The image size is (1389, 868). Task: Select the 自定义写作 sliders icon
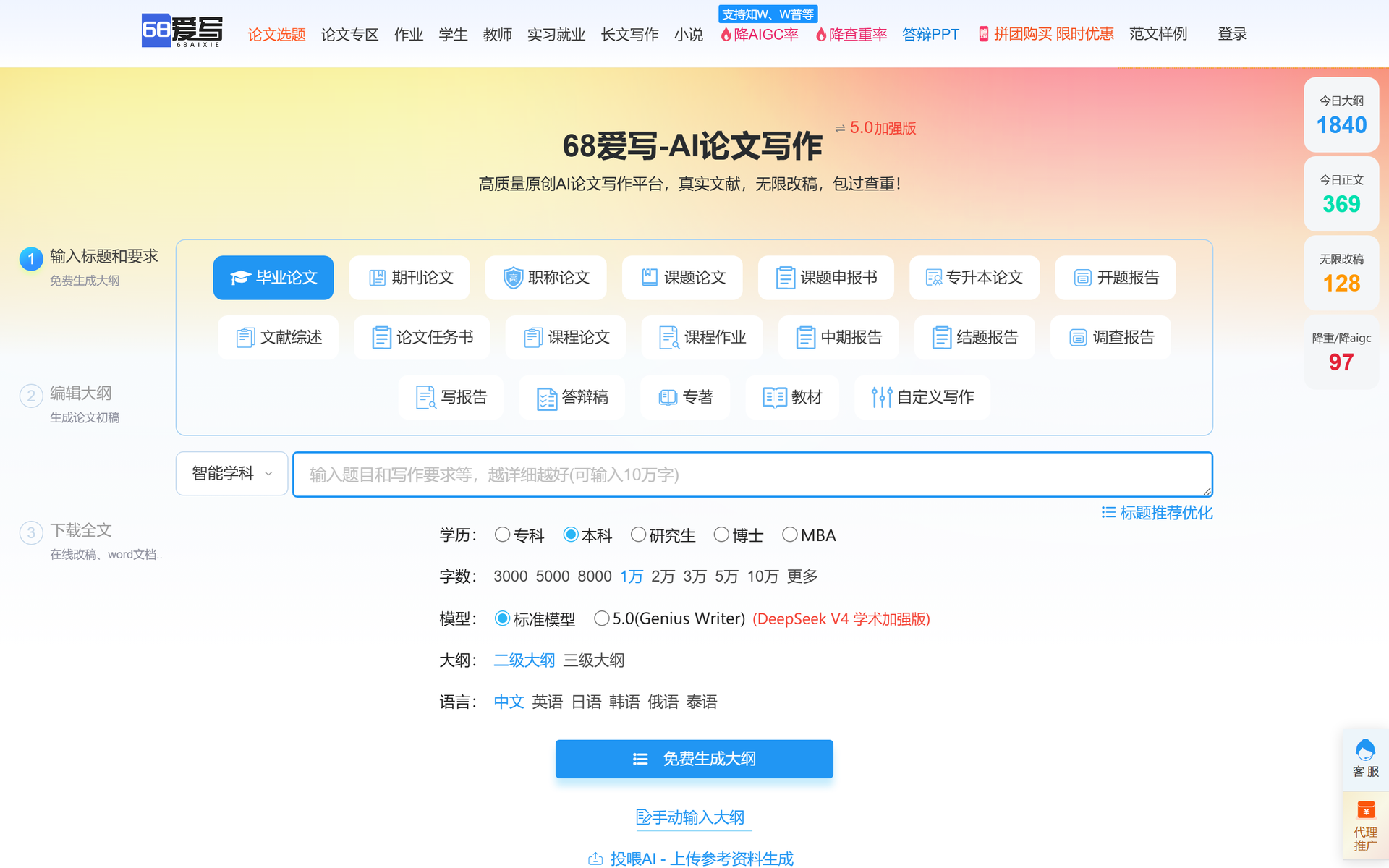pyautogui.click(x=882, y=397)
